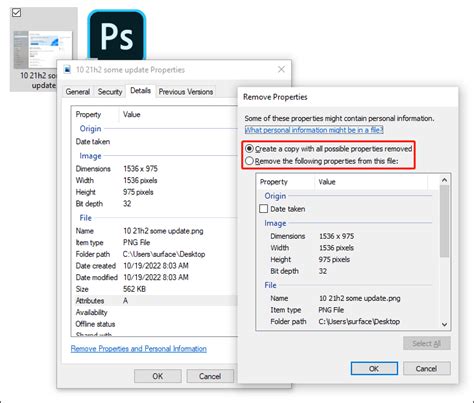Screen dimensions: 474x403
Task: Choose Remove the following properties from this file
Action: [322, 161]
